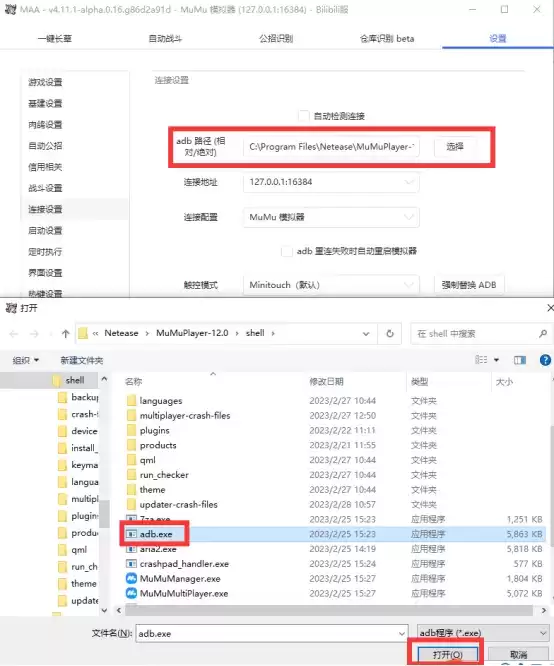Image resolution: width=554 pixels, height=666 pixels.
Task: Expand the address bar history dropdown
Action: coord(366,334)
